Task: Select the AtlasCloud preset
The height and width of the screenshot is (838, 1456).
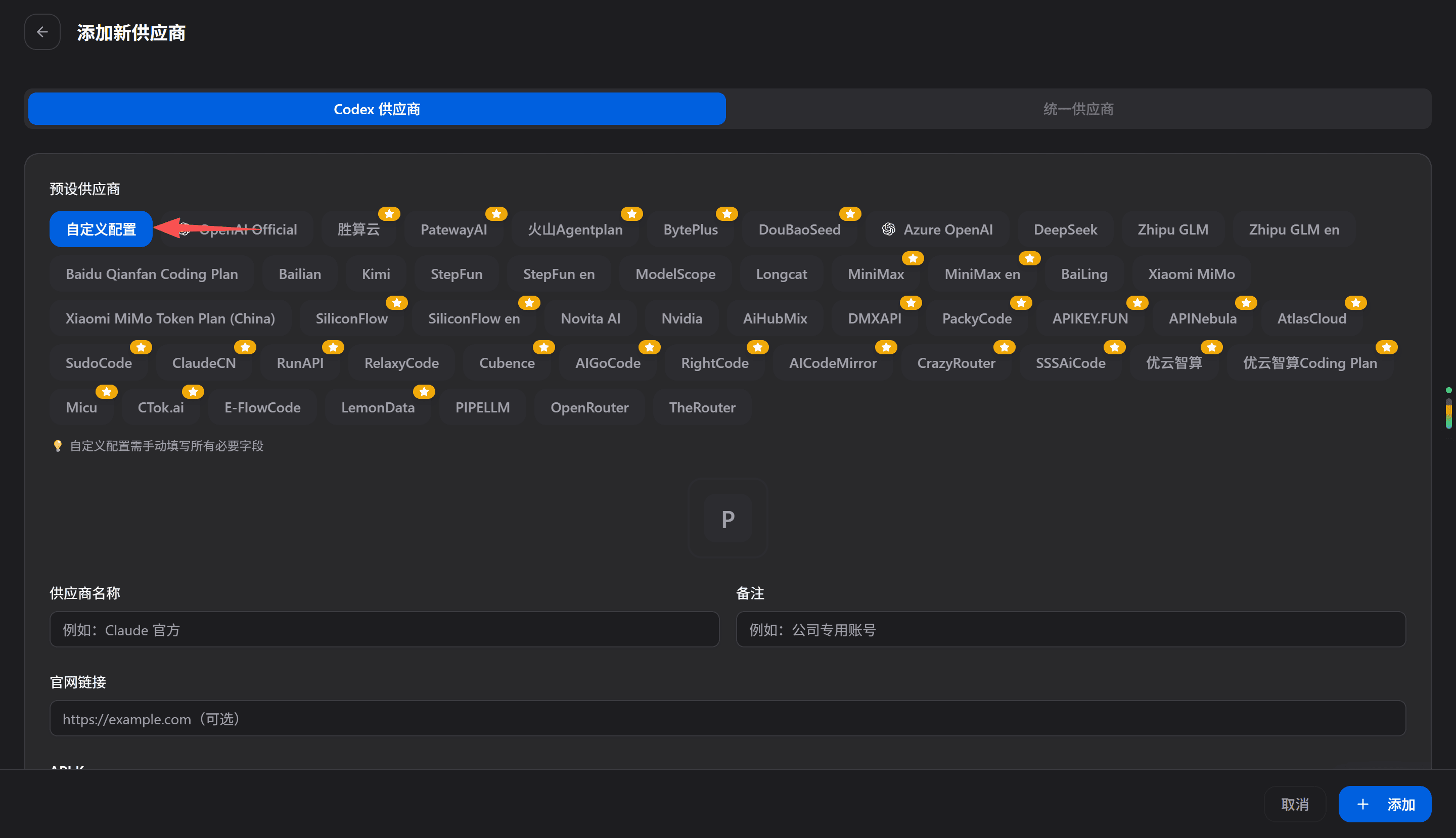Action: click(x=1311, y=318)
